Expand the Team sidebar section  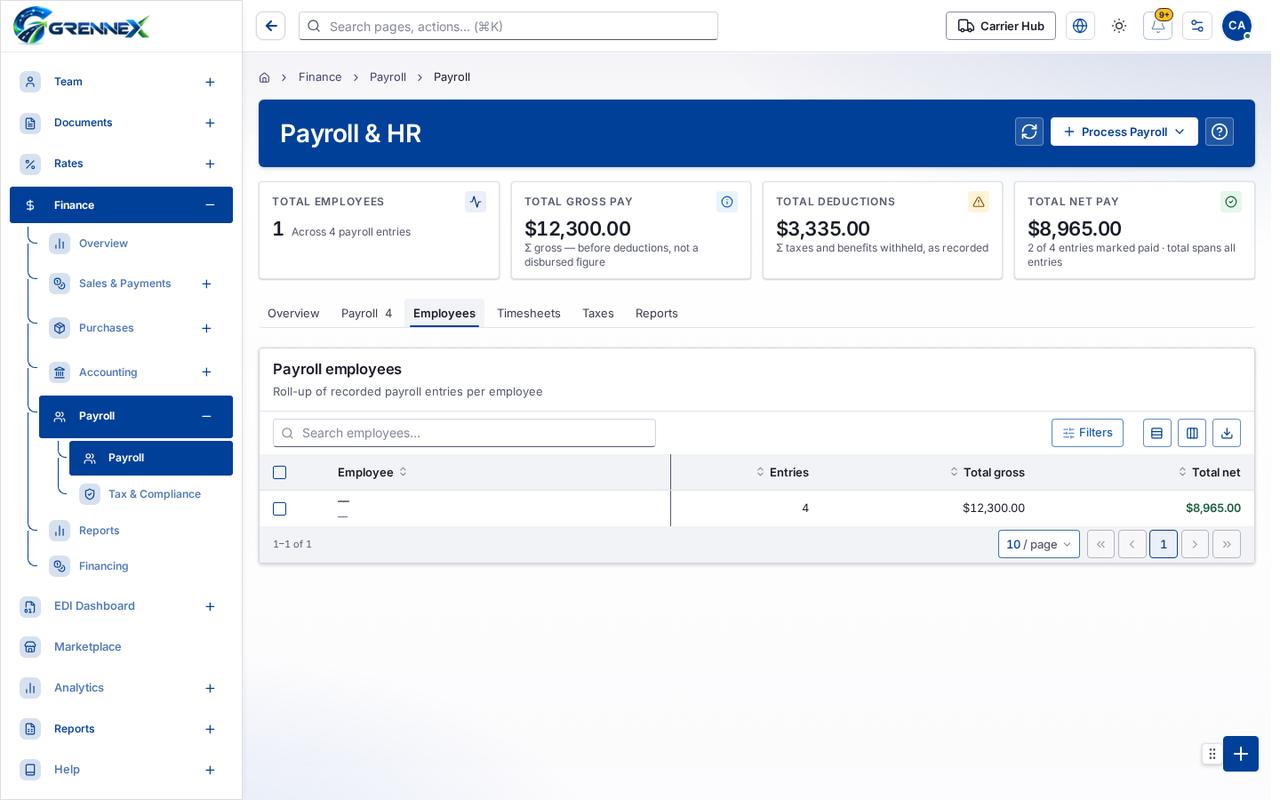point(210,82)
